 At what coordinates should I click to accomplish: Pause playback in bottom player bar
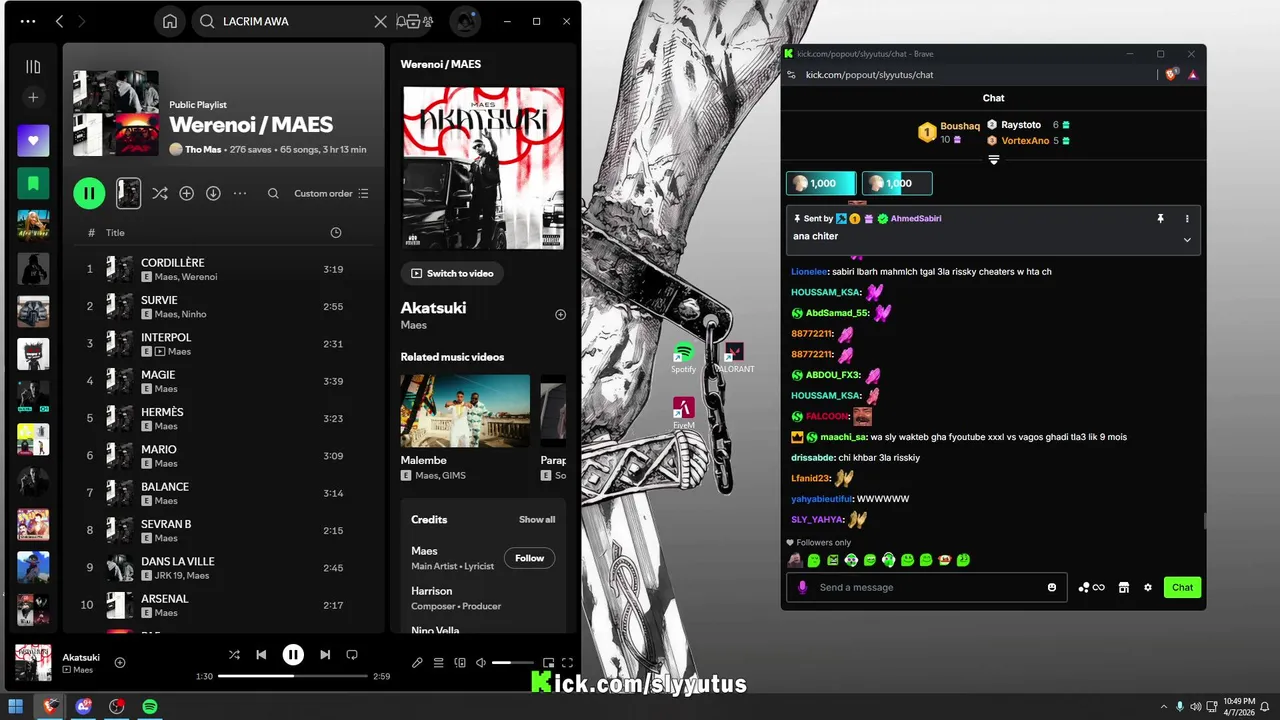click(293, 655)
